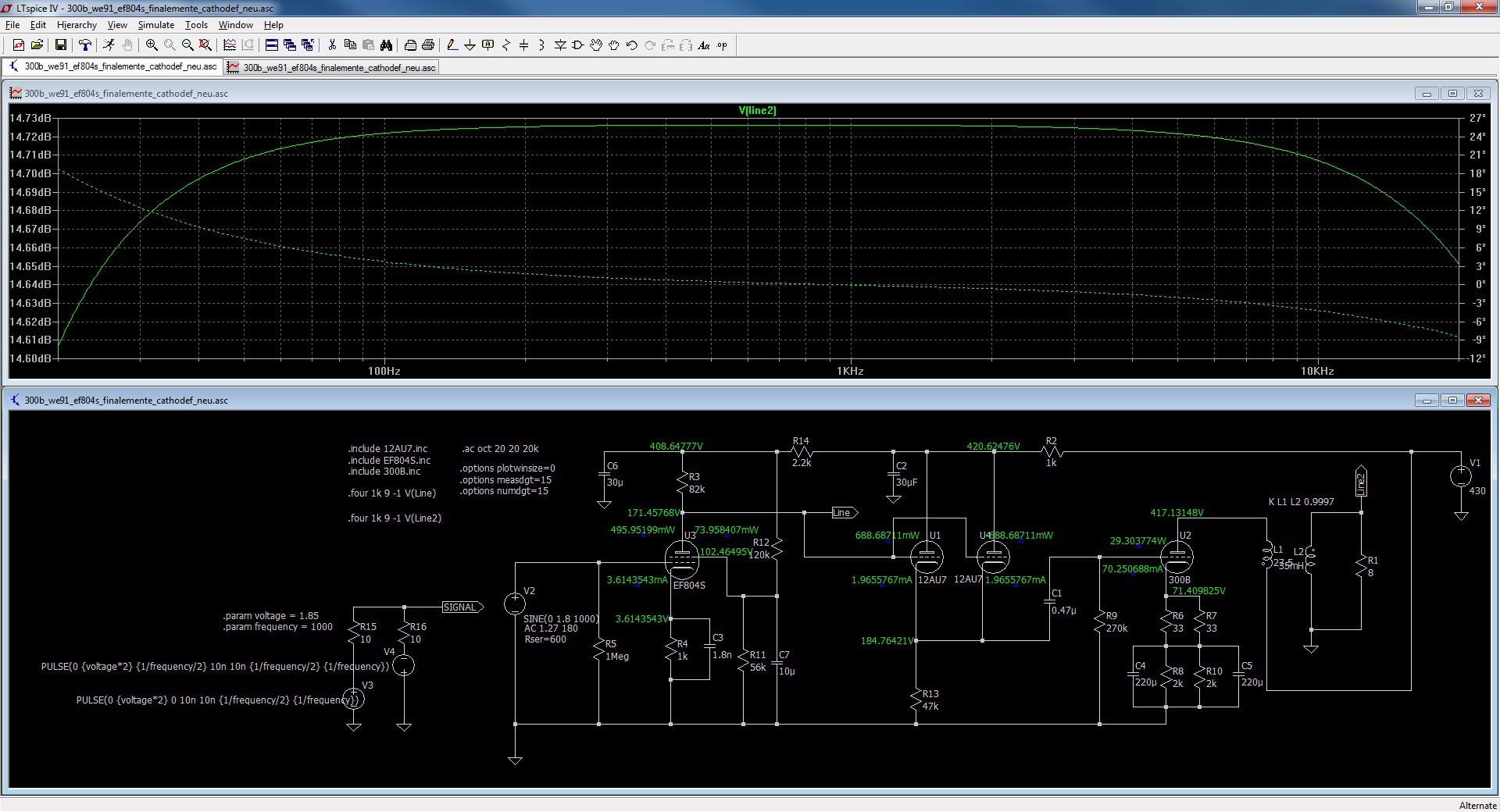Open the Control Panel hammer icon
The height and width of the screenshot is (812, 1500).
tap(85, 45)
